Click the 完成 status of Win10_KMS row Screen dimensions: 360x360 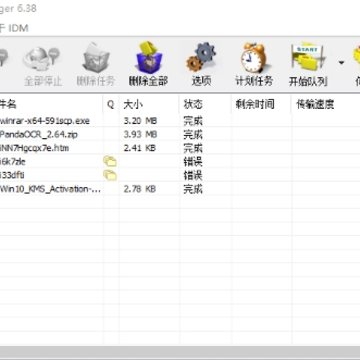[x=193, y=189]
